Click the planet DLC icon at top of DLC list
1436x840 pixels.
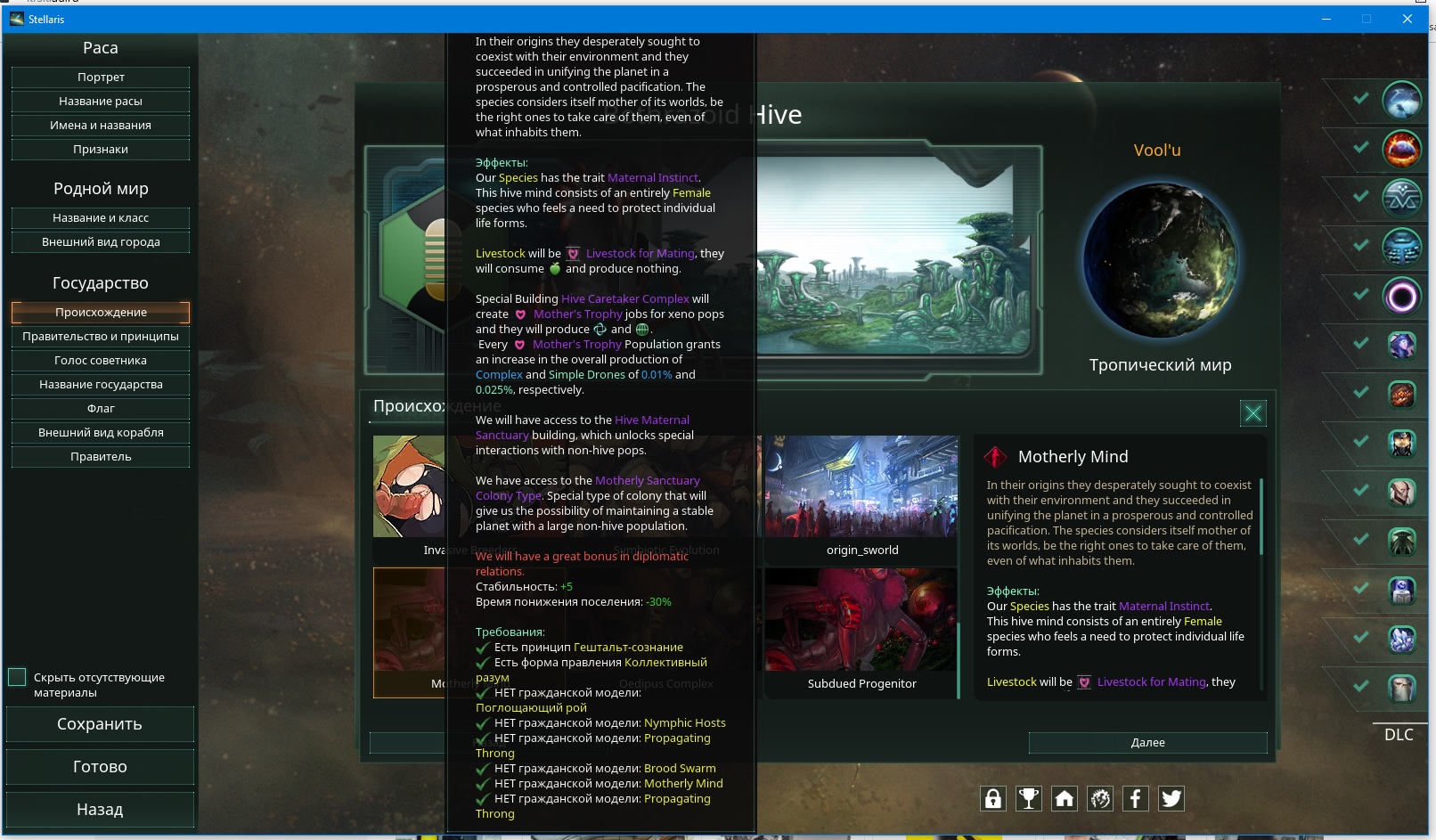1401,100
